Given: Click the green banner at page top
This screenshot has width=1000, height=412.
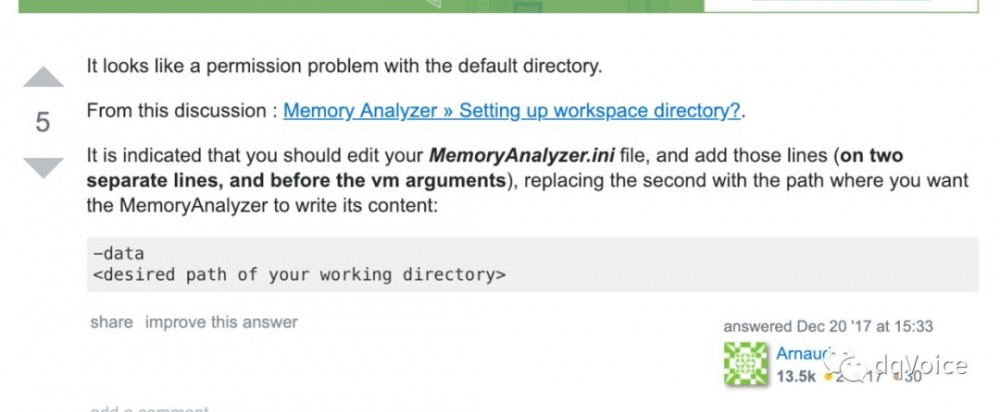Looking at the screenshot, I should [300, 5].
